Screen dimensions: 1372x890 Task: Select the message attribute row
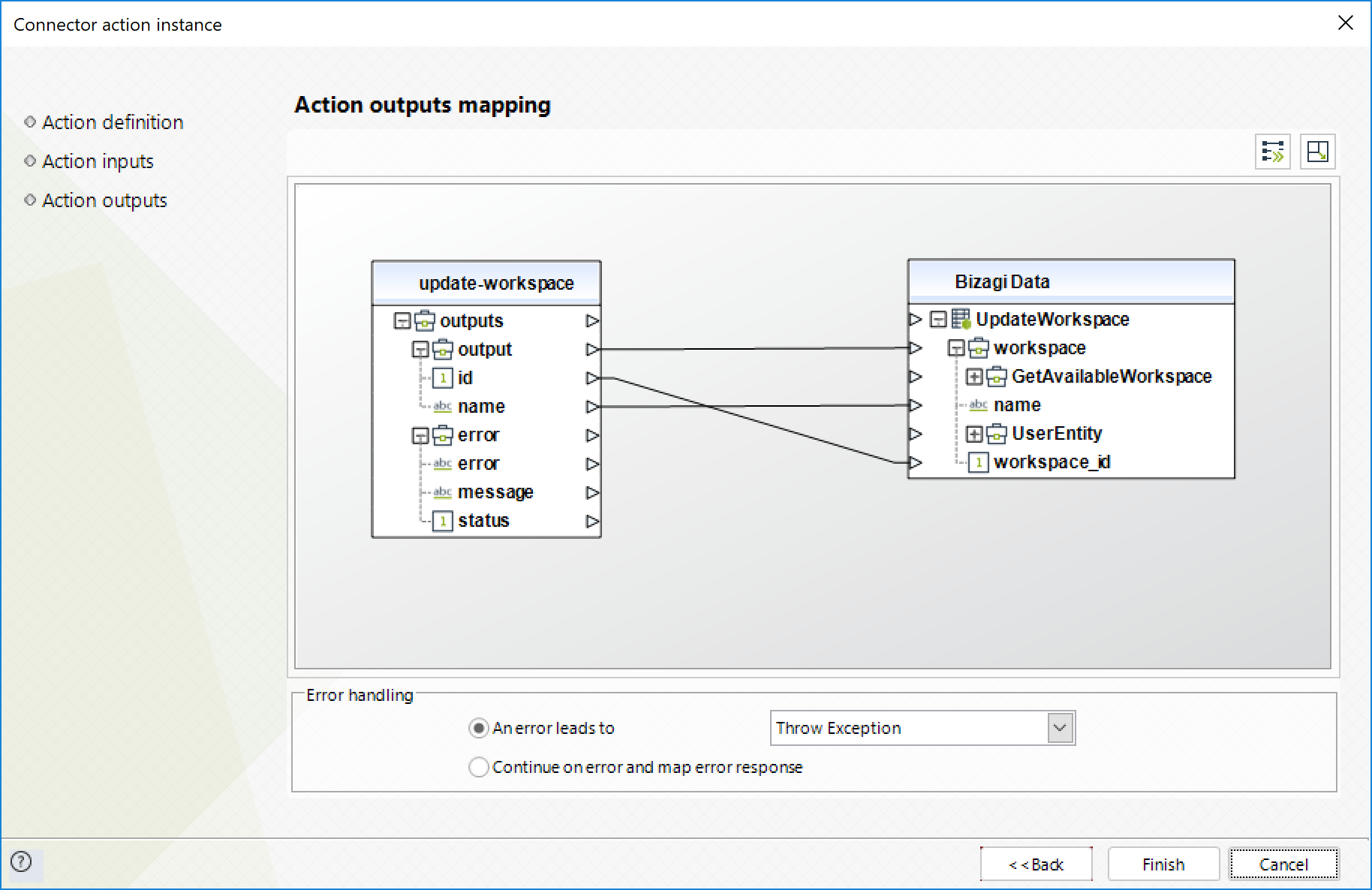point(495,492)
